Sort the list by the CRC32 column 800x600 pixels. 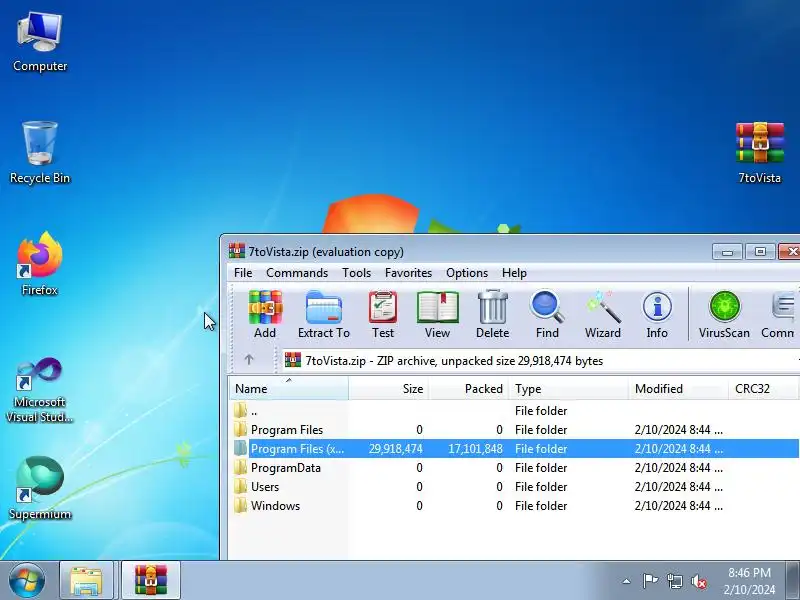click(763, 388)
